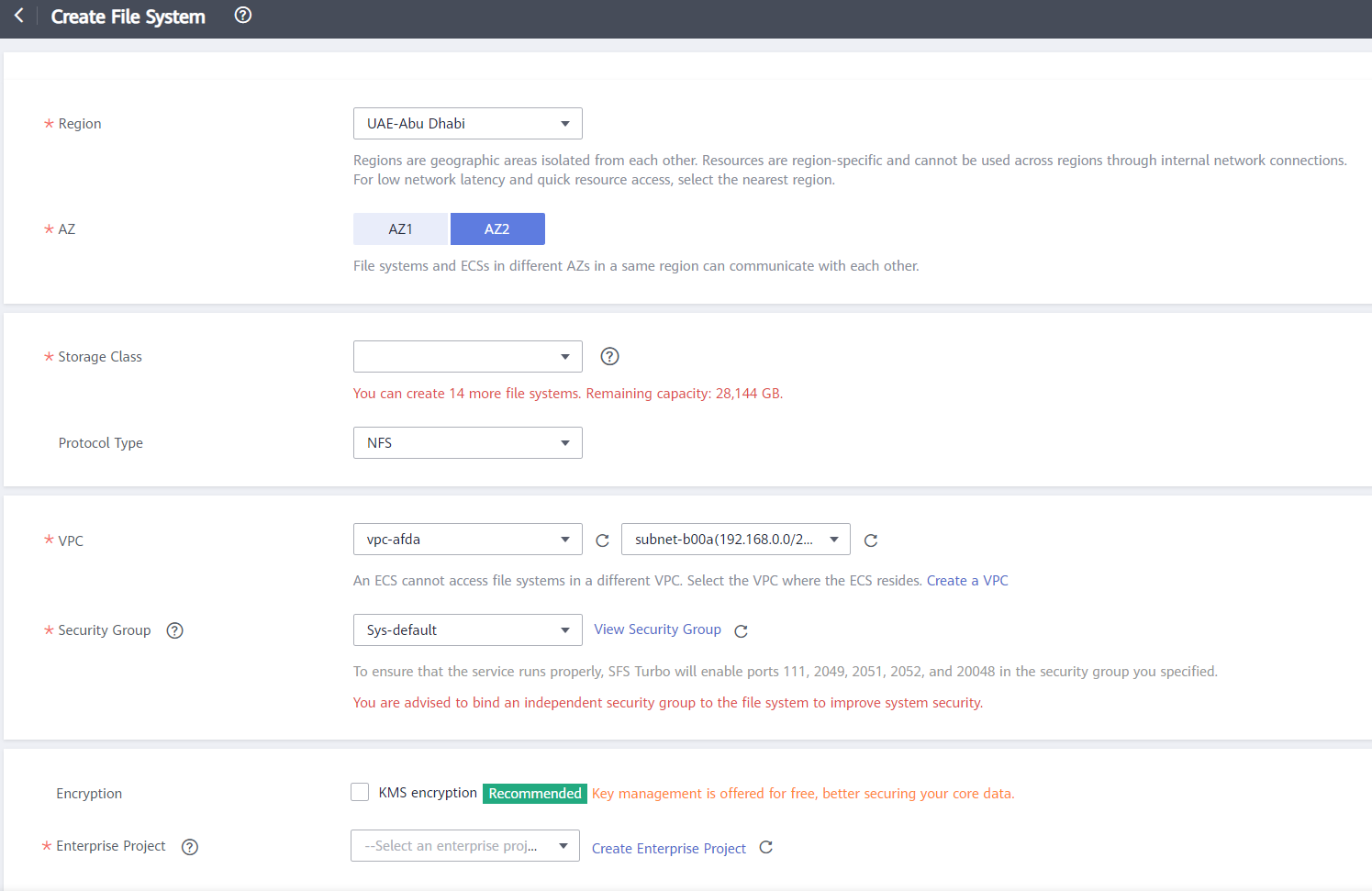
Task: Click the Security Group help icon
Action: [174, 630]
